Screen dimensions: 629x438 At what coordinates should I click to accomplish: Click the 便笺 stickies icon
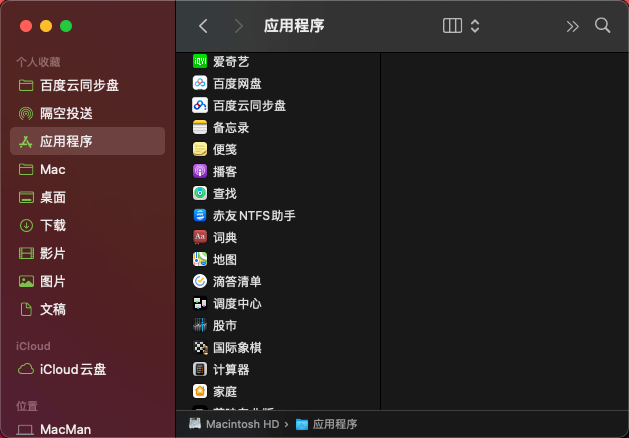[200, 149]
